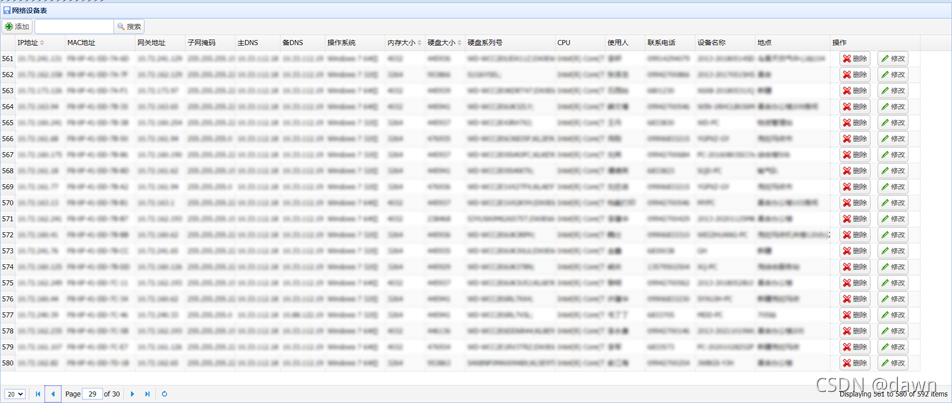Select row number 570 cell
The width and height of the screenshot is (952, 403).
8,202
